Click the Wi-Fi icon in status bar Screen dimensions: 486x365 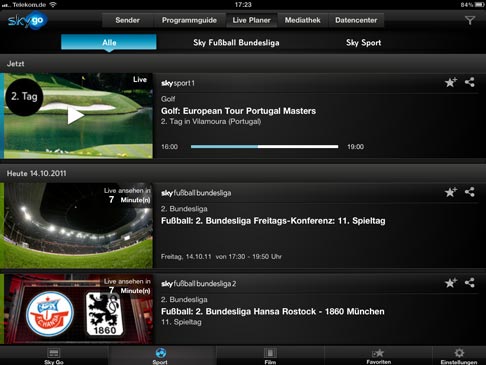click(53, 4)
